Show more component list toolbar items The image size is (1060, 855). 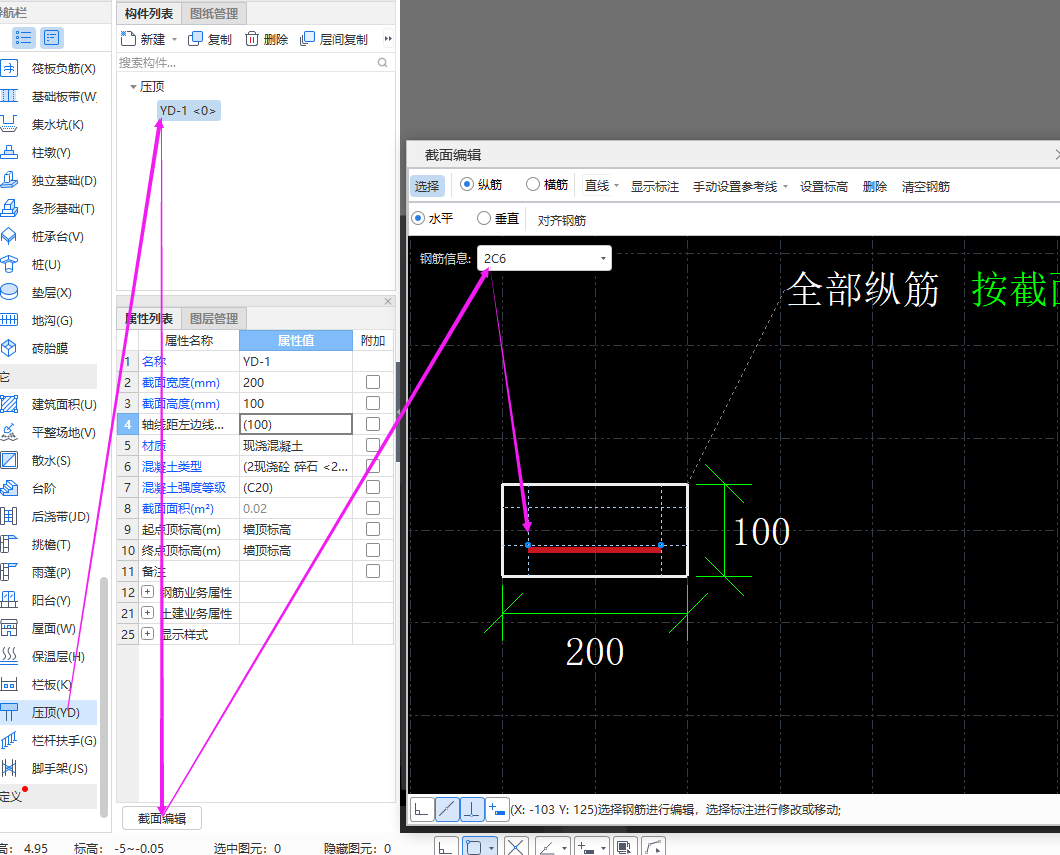[x=388, y=39]
